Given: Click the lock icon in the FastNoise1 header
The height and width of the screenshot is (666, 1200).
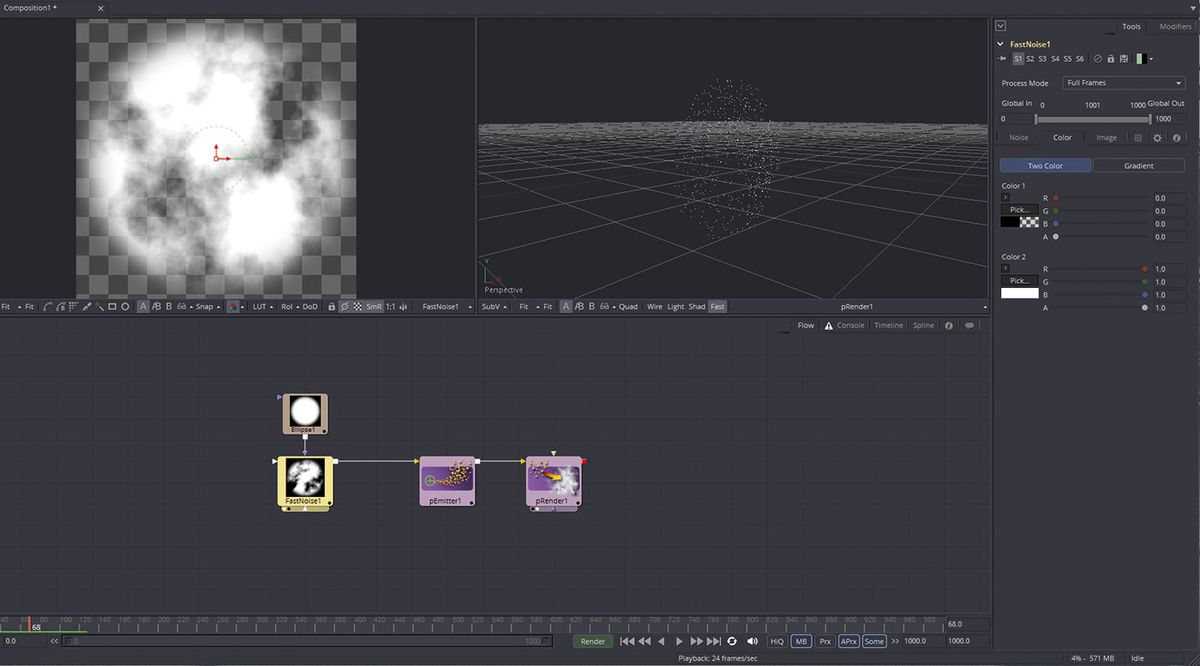Looking at the screenshot, I should [x=1110, y=58].
